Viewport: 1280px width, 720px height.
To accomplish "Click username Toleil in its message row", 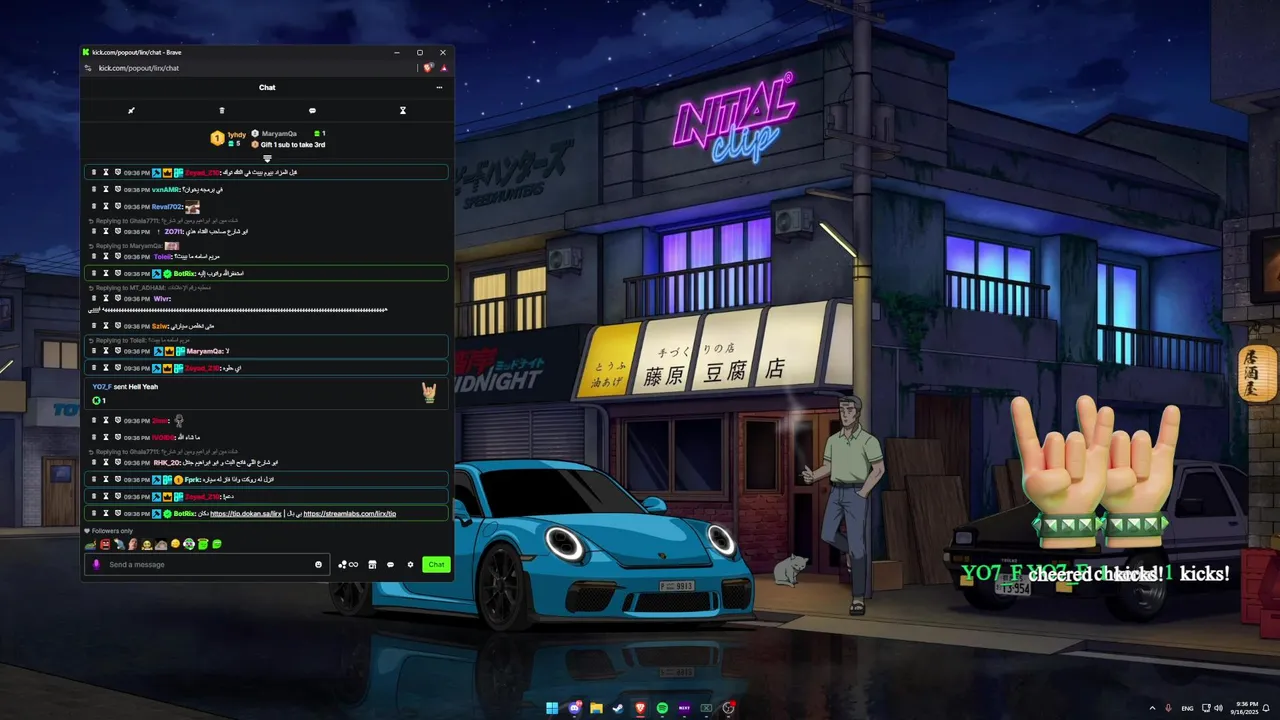I will click(x=163, y=257).
